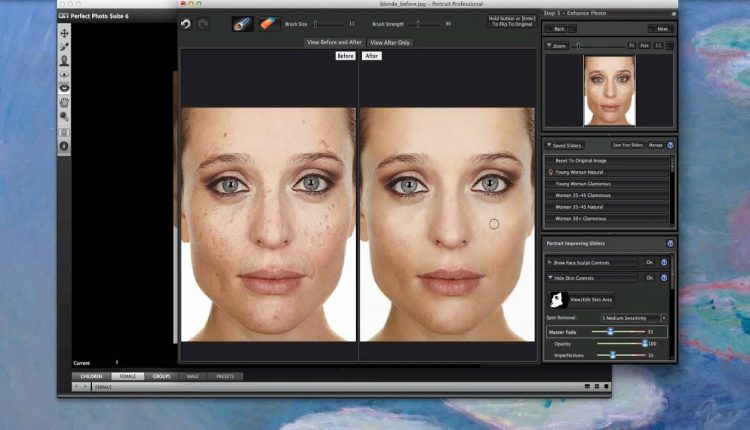750x430 pixels.
Task: Collapse Hide Skin Controls section
Action: point(550,277)
